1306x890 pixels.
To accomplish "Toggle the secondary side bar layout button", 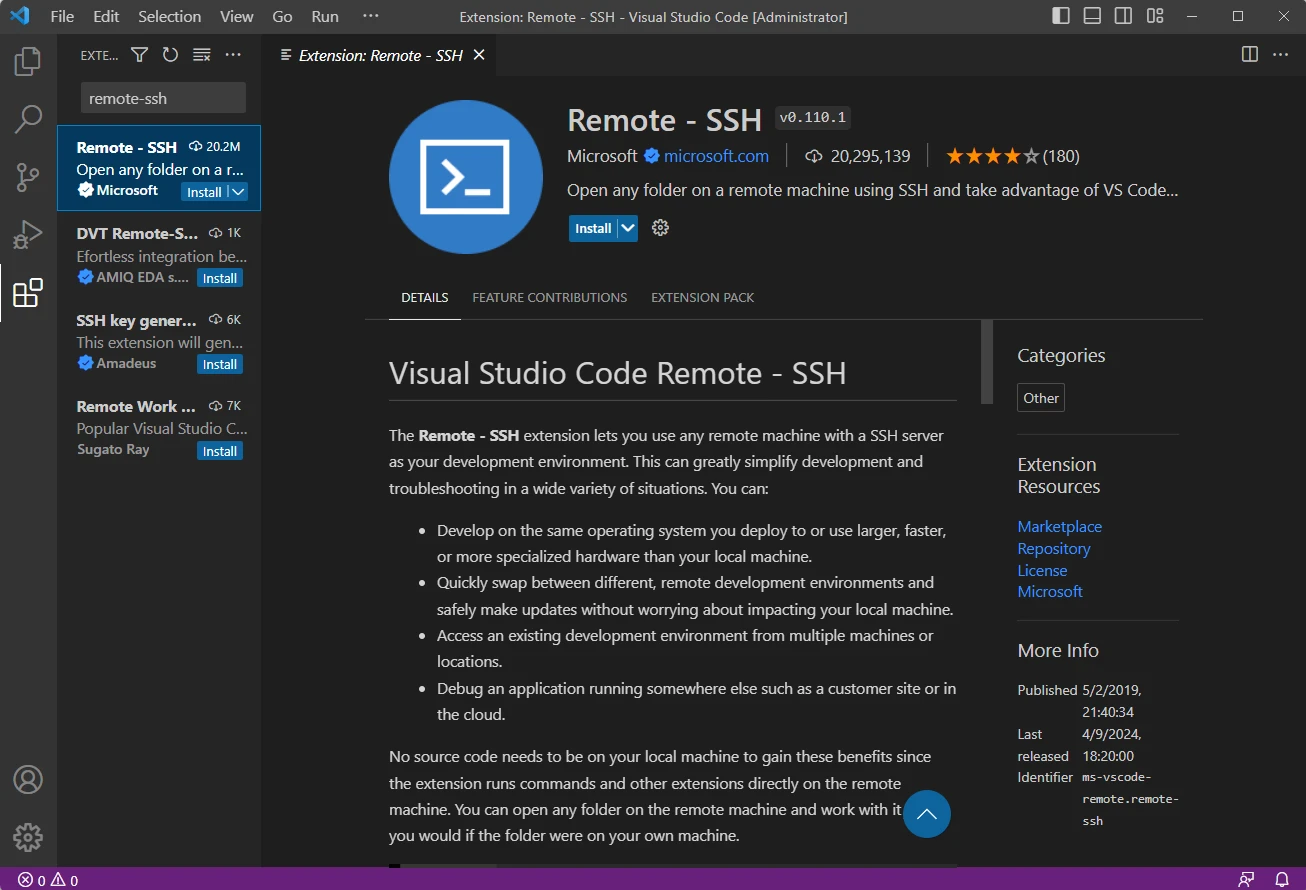I will pos(1123,16).
